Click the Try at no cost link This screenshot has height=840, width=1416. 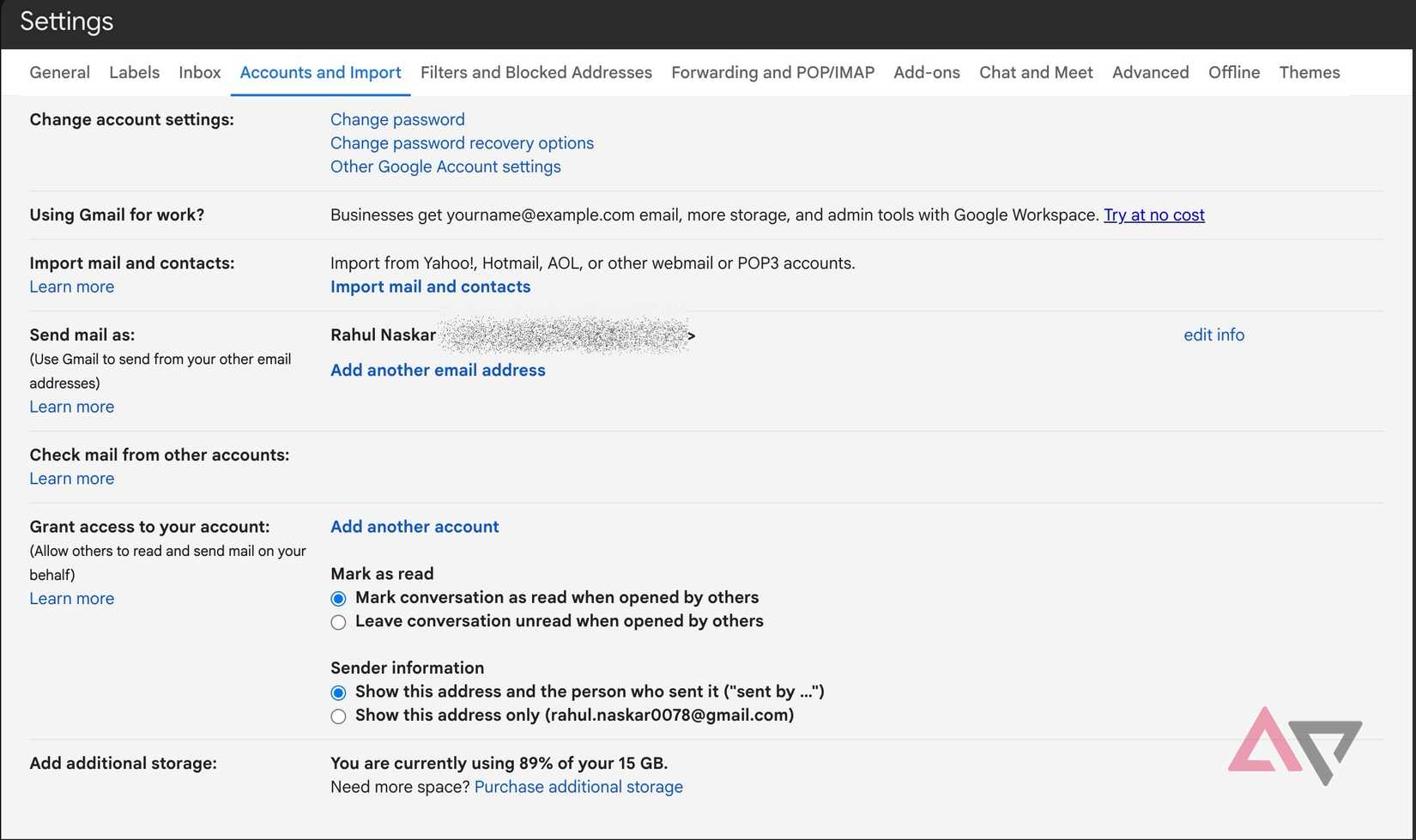[1153, 215]
